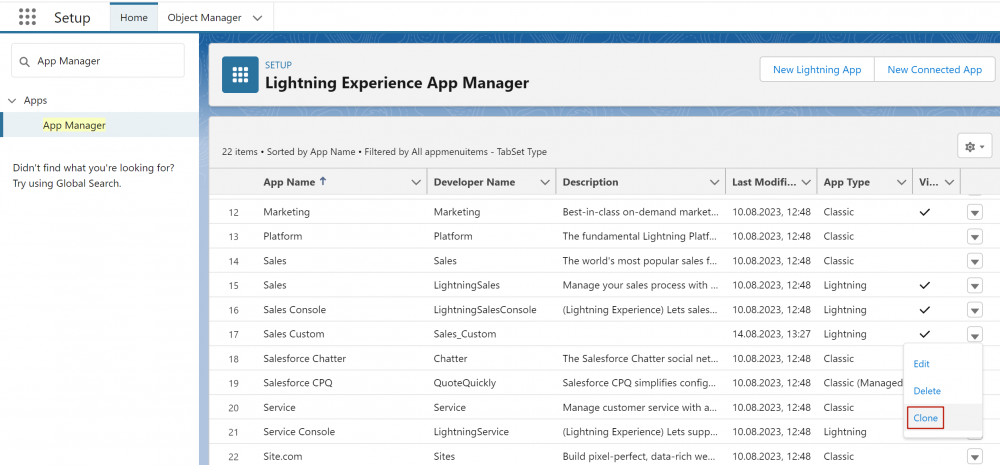This screenshot has width=1000, height=465.
Task: Open row actions for Sales Console app
Action: (974, 310)
